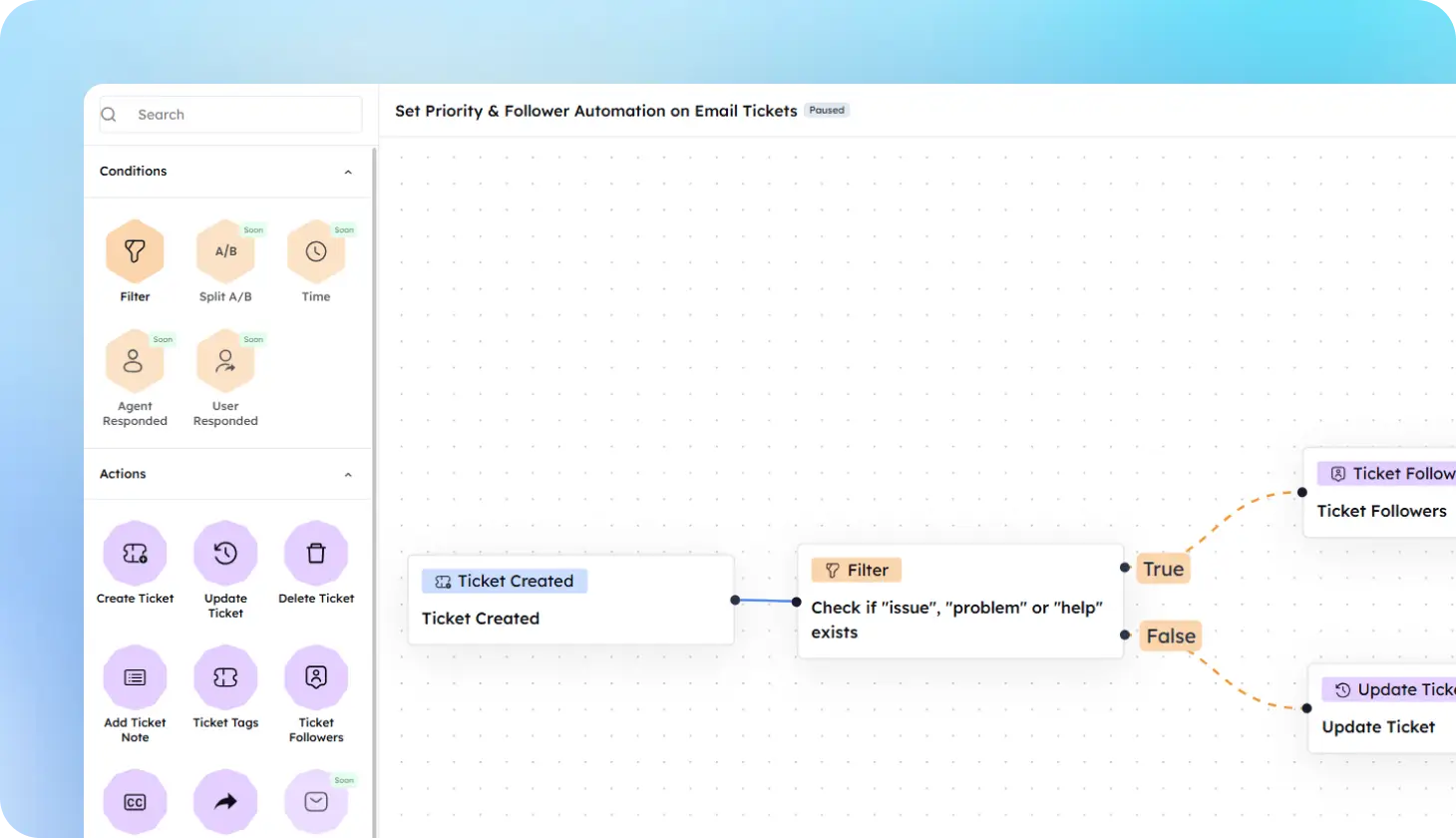Click the True output connector dot
Screen dimensions: 1456x838
pos(1125,568)
